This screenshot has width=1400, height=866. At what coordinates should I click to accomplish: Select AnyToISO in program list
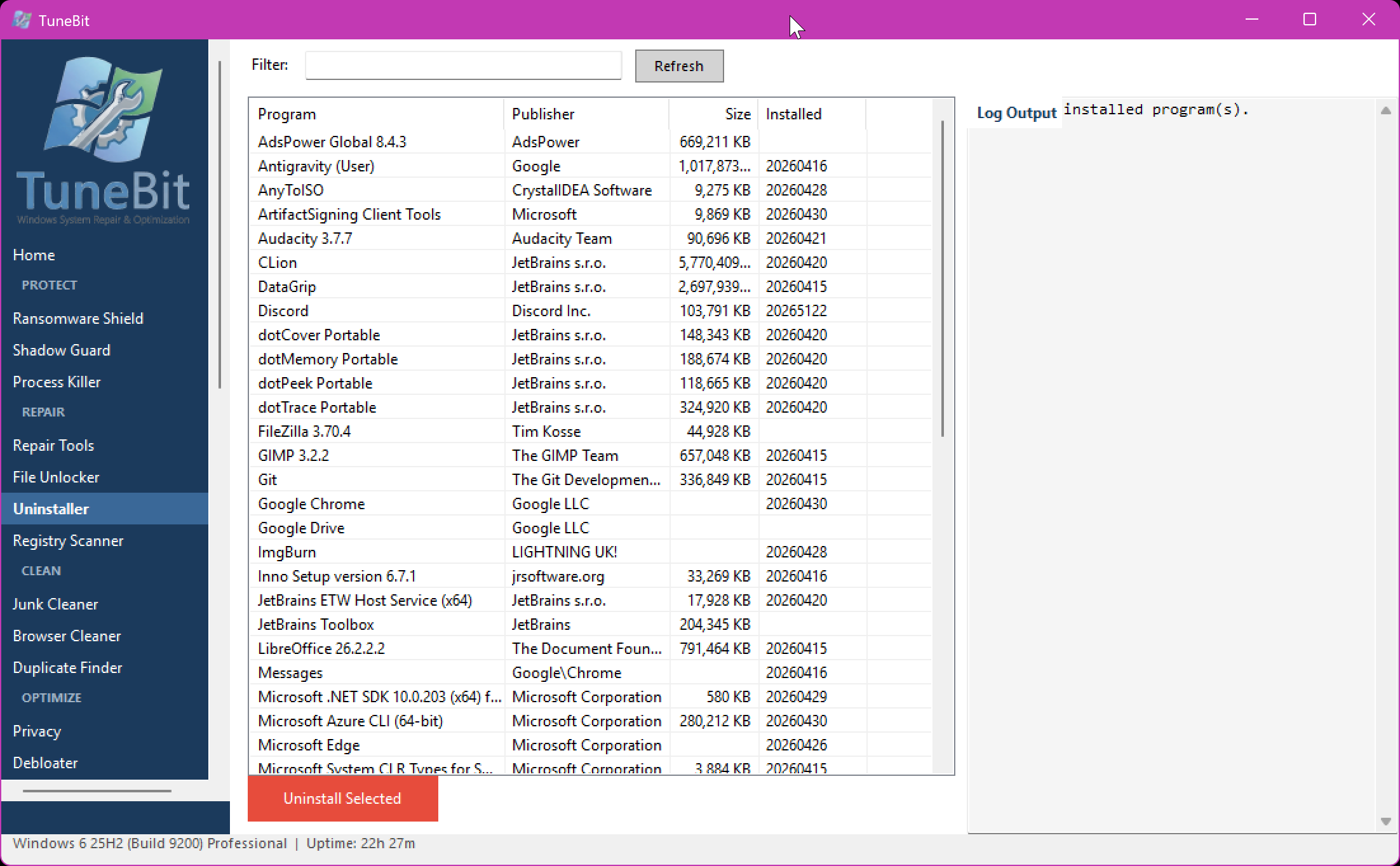(x=591, y=190)
